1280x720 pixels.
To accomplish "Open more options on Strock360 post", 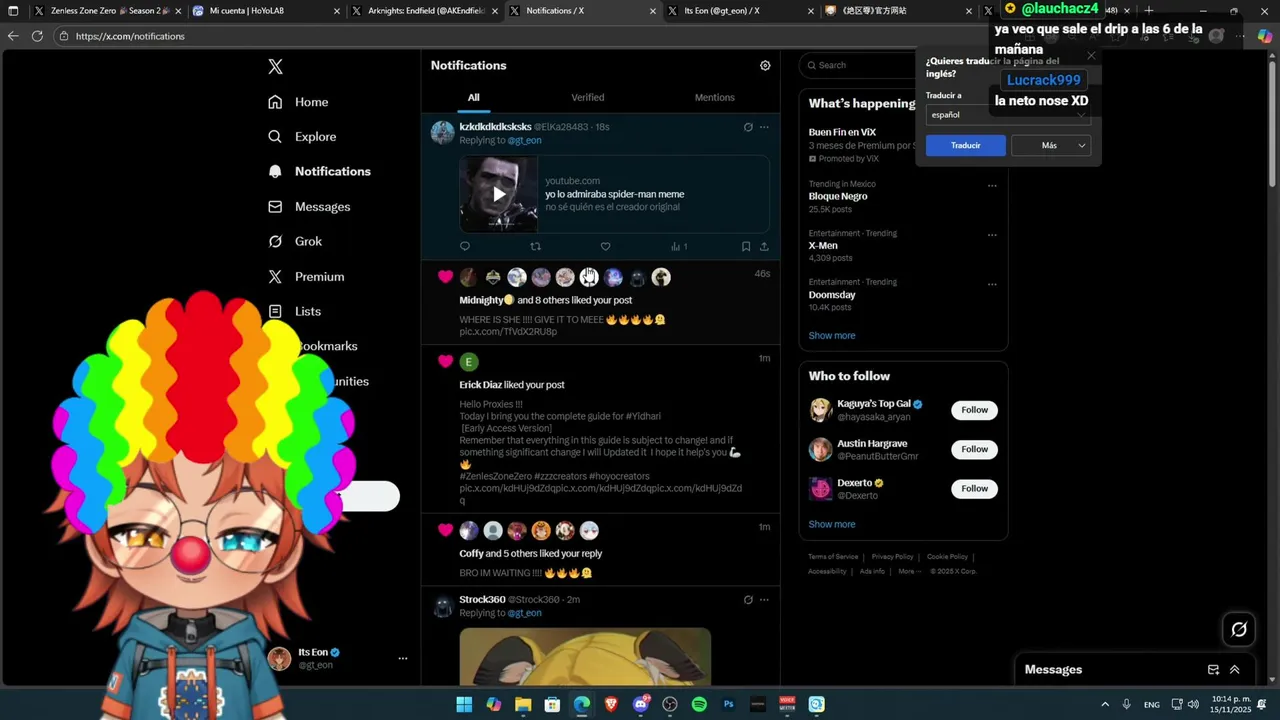I will click(764, 600).
